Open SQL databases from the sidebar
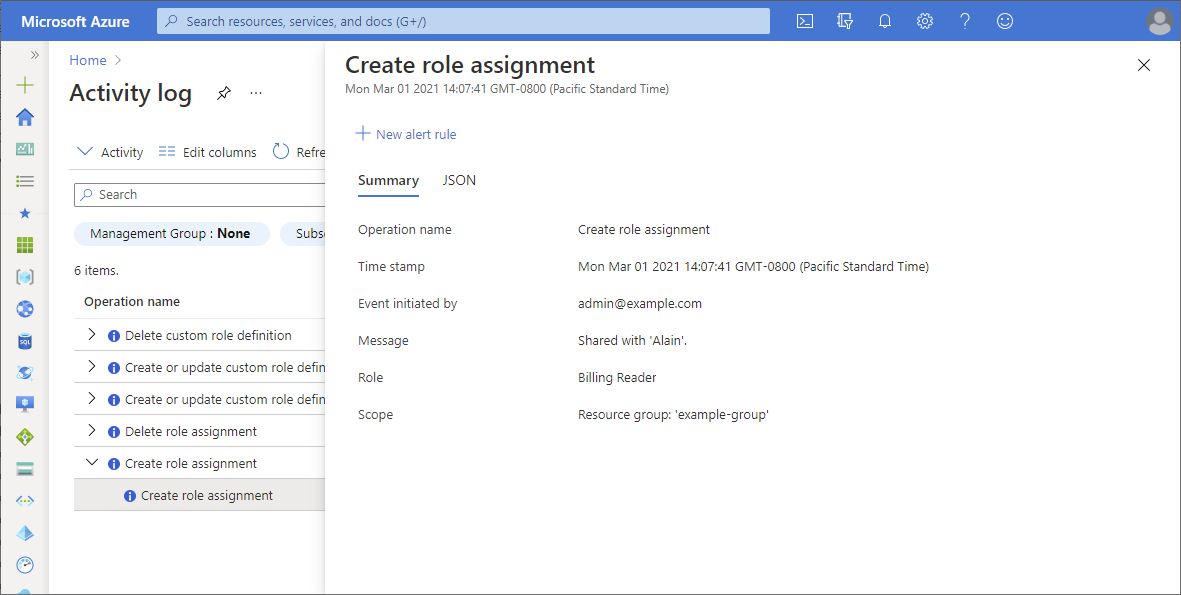 click(x=24, y=340)
